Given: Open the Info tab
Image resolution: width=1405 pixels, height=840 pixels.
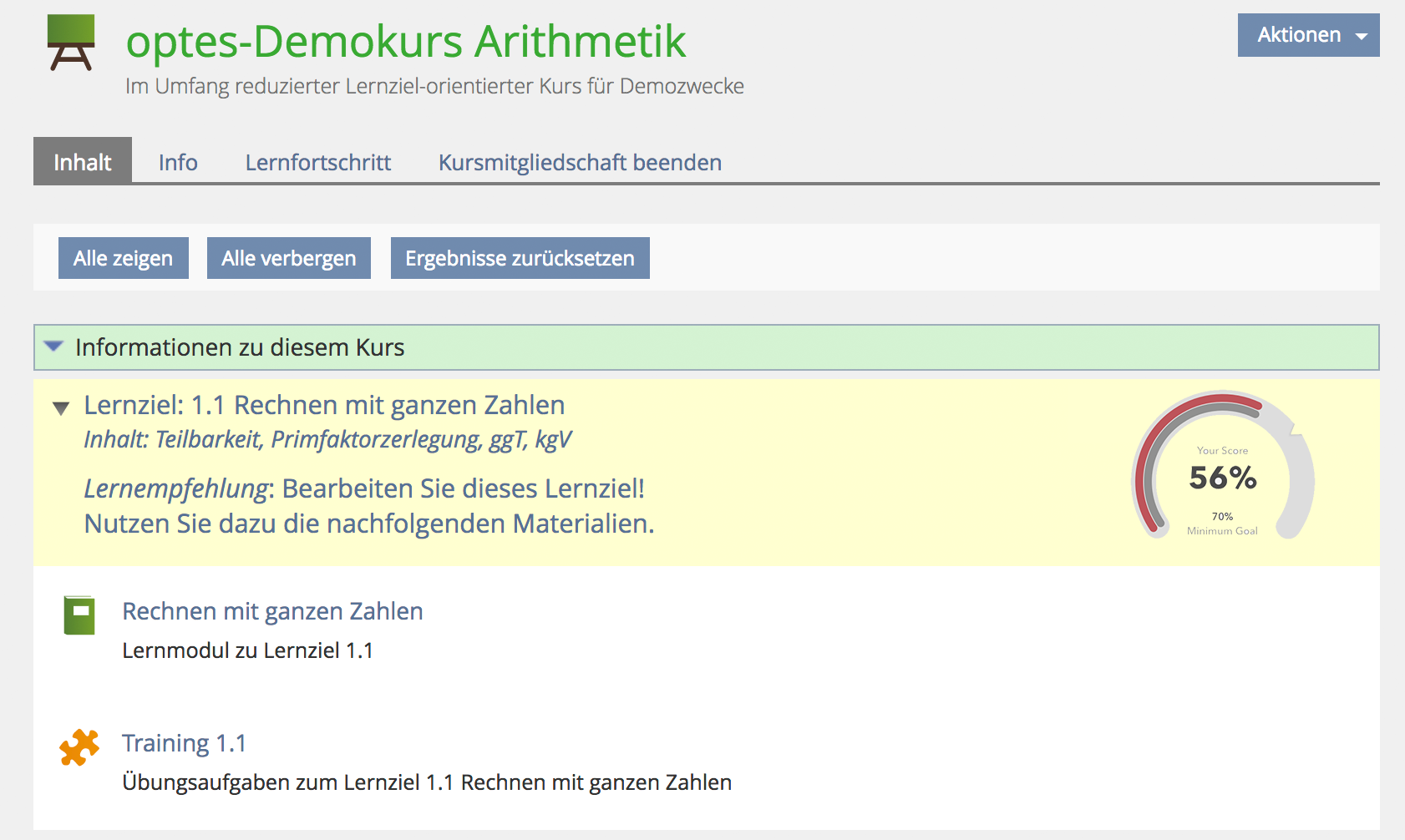Looking at the screenshot, I should tap(178, 162).
